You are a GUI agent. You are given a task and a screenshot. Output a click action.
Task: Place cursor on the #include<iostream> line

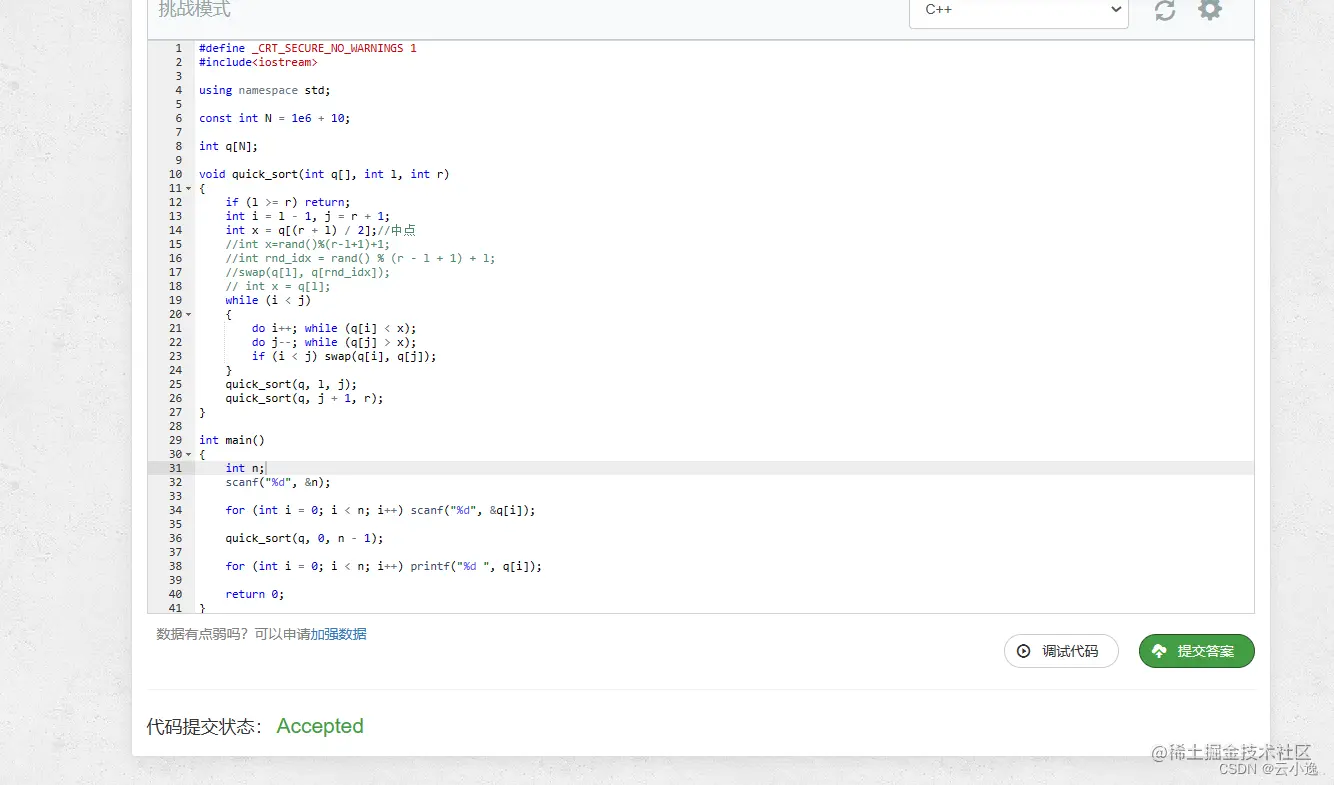[258, 62]
